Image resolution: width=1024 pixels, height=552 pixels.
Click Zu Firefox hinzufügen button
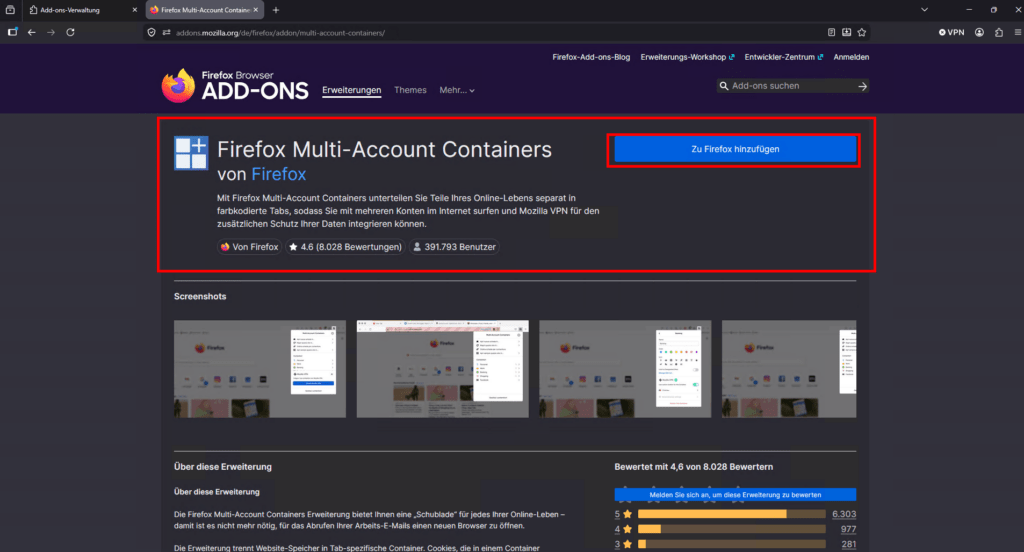735,150
